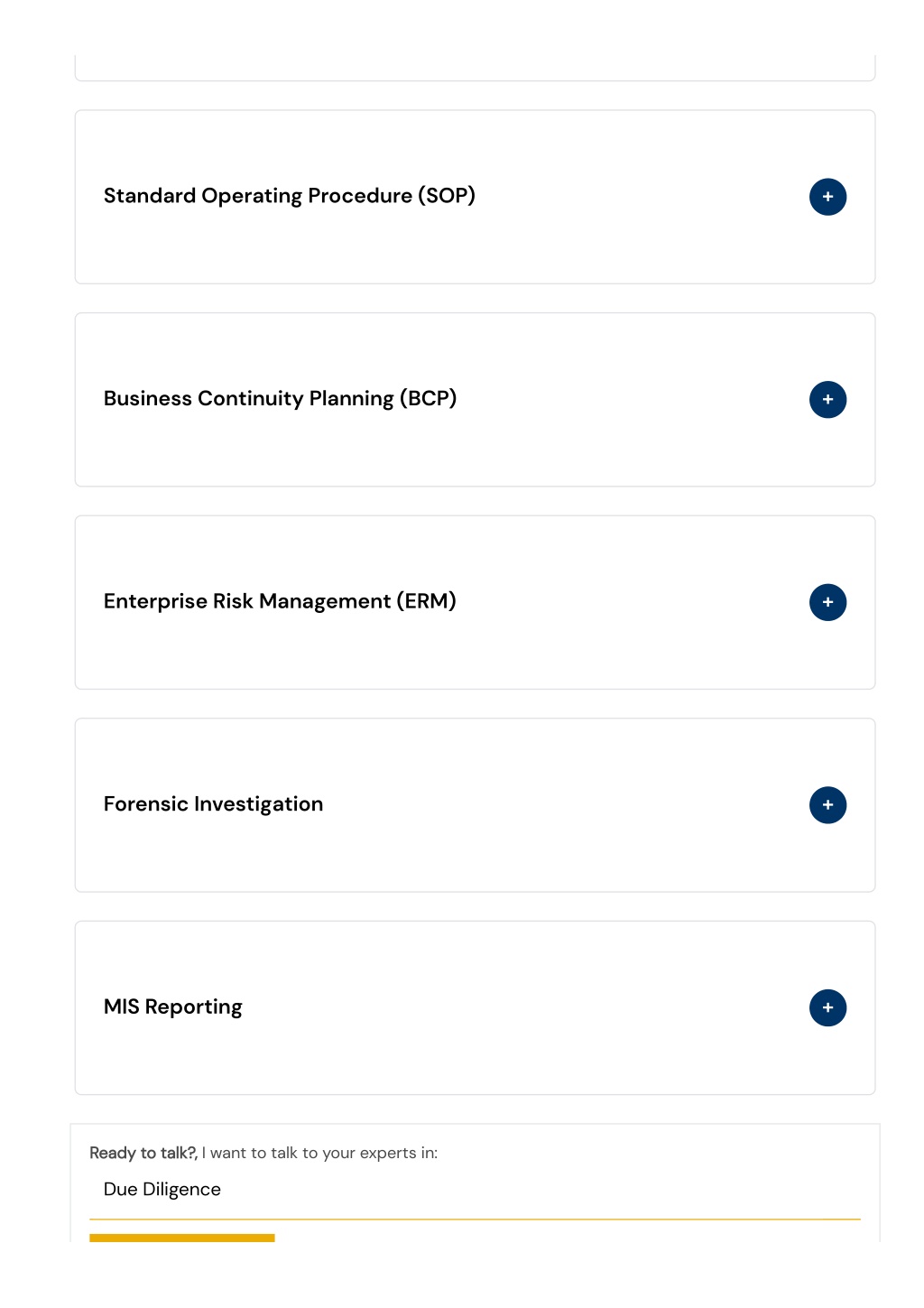Open the Due Diligence expertise dropdown
This screenshot has width=924, height=1308.
(475, 1190)
